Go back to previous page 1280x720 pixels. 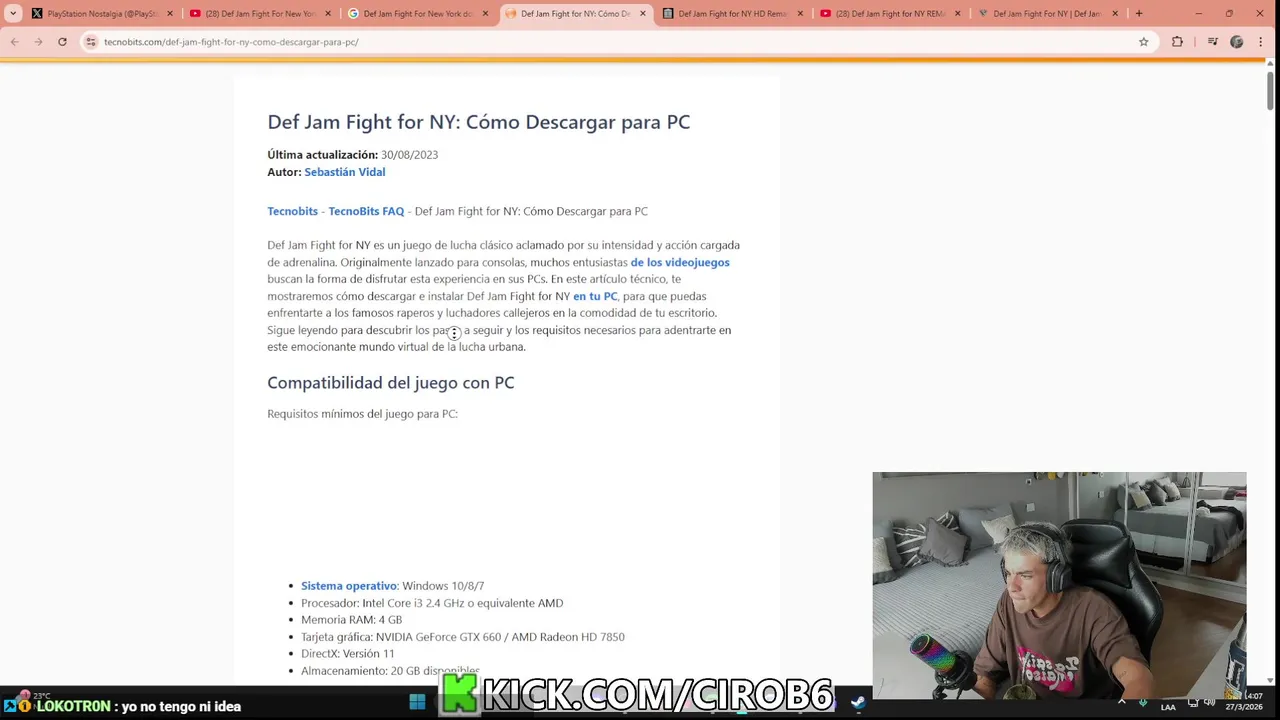(x=14, y=42)
